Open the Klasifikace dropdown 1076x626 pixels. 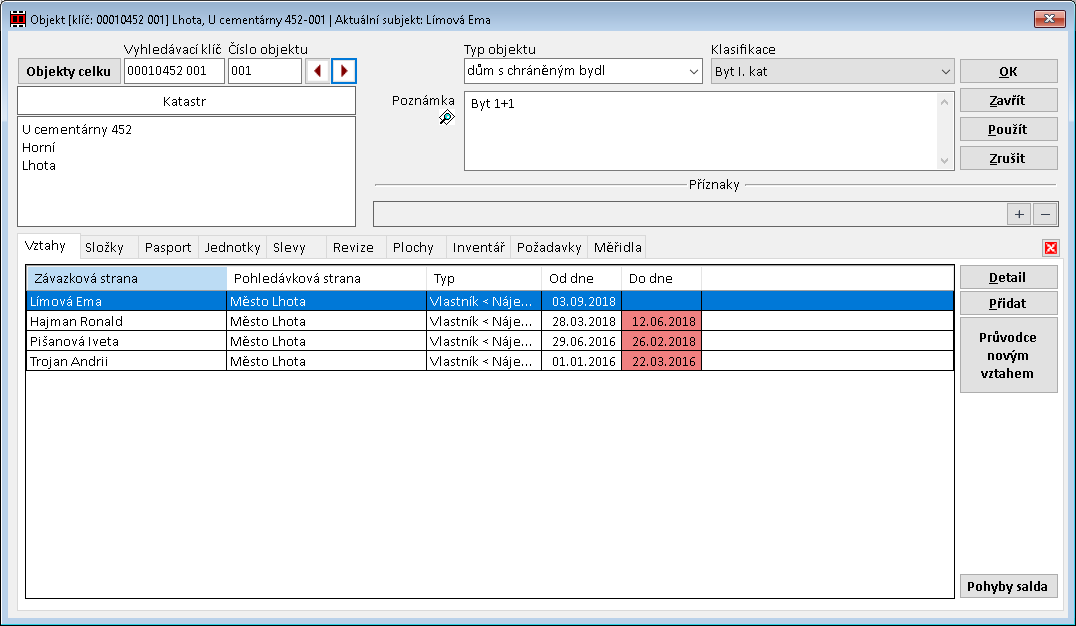(x=945, y=71)
